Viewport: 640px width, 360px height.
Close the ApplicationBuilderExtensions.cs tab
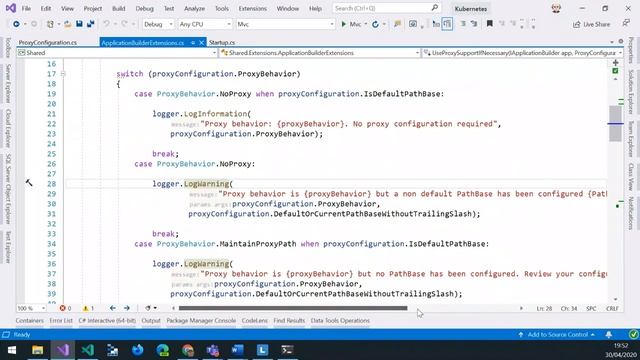pos(202,42)
